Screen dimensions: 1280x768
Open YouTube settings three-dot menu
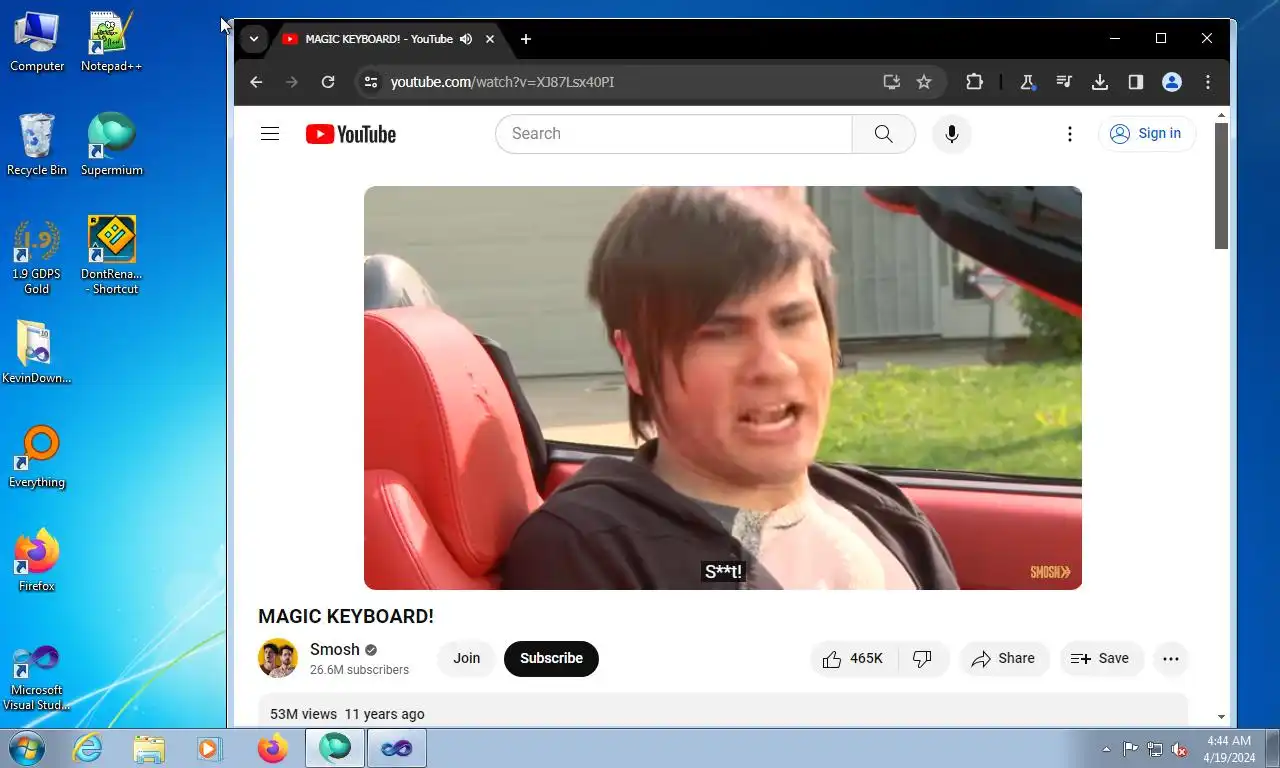point(1070,134)
